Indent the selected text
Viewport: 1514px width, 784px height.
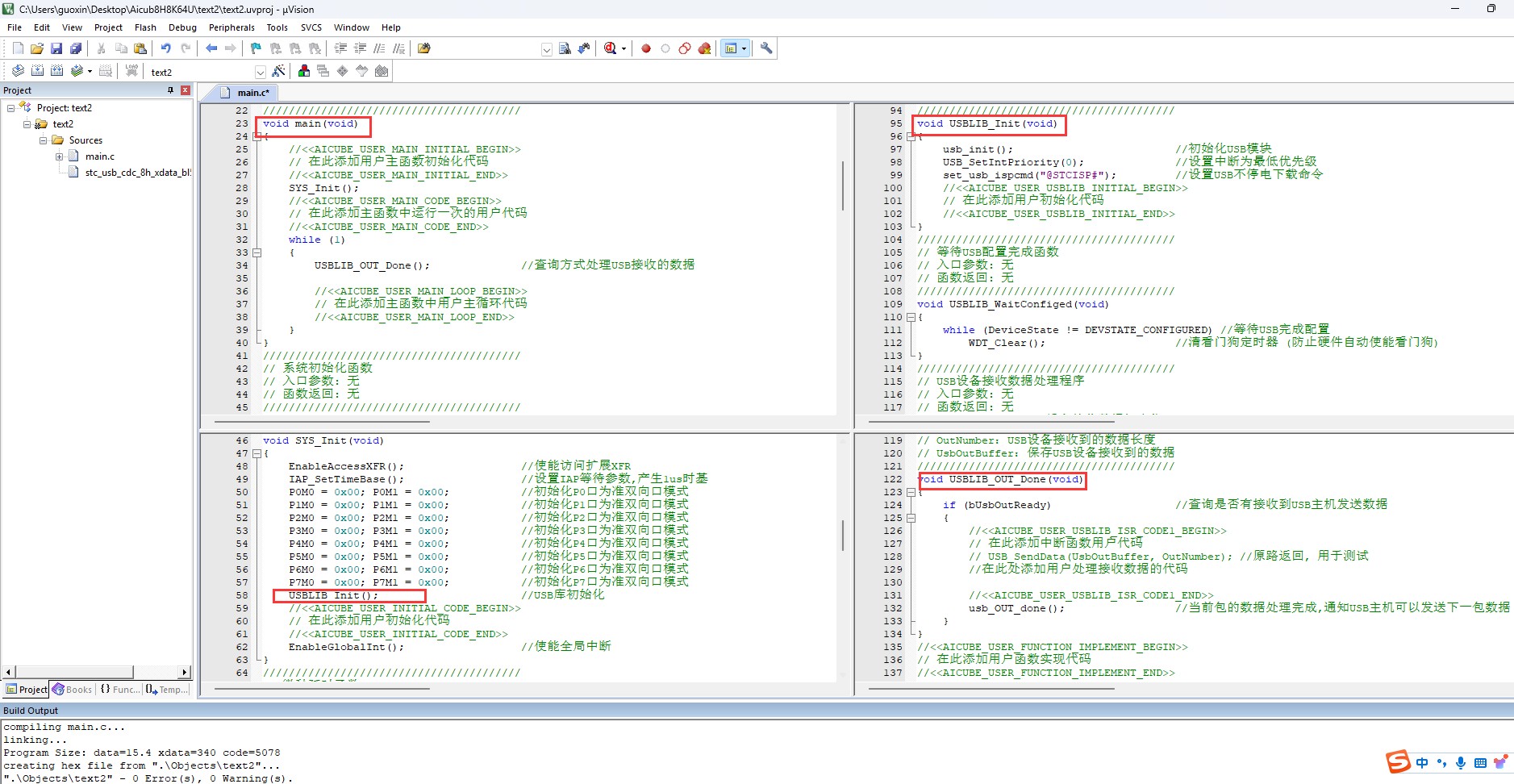(x=340, y=48)
